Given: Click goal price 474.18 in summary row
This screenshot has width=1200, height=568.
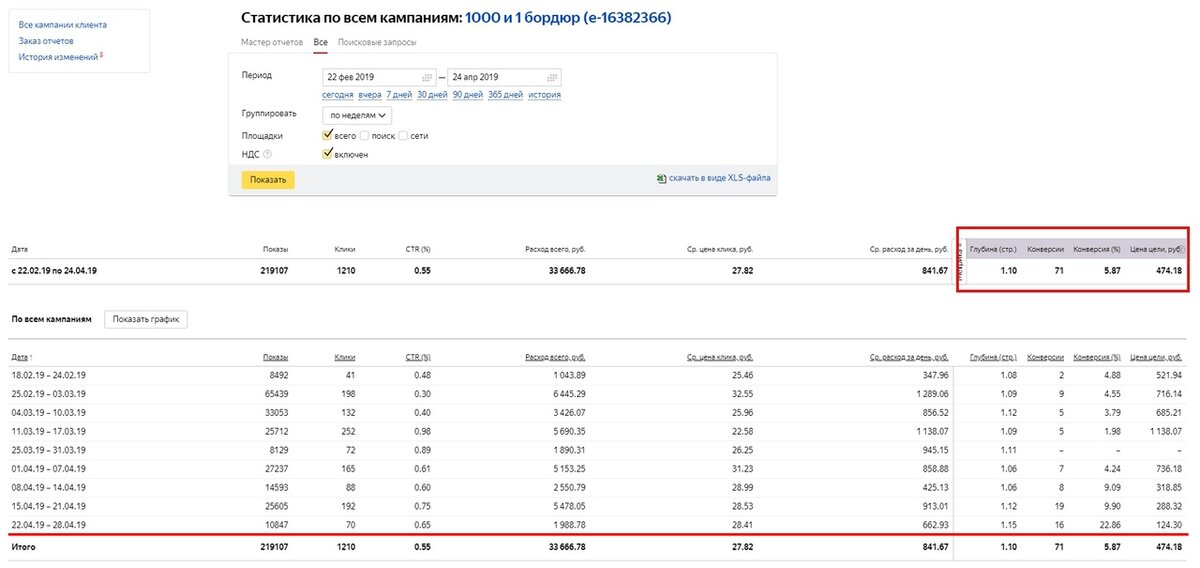Looking at the screenshot, I should pyautogui.click(x=1168, y=270).
